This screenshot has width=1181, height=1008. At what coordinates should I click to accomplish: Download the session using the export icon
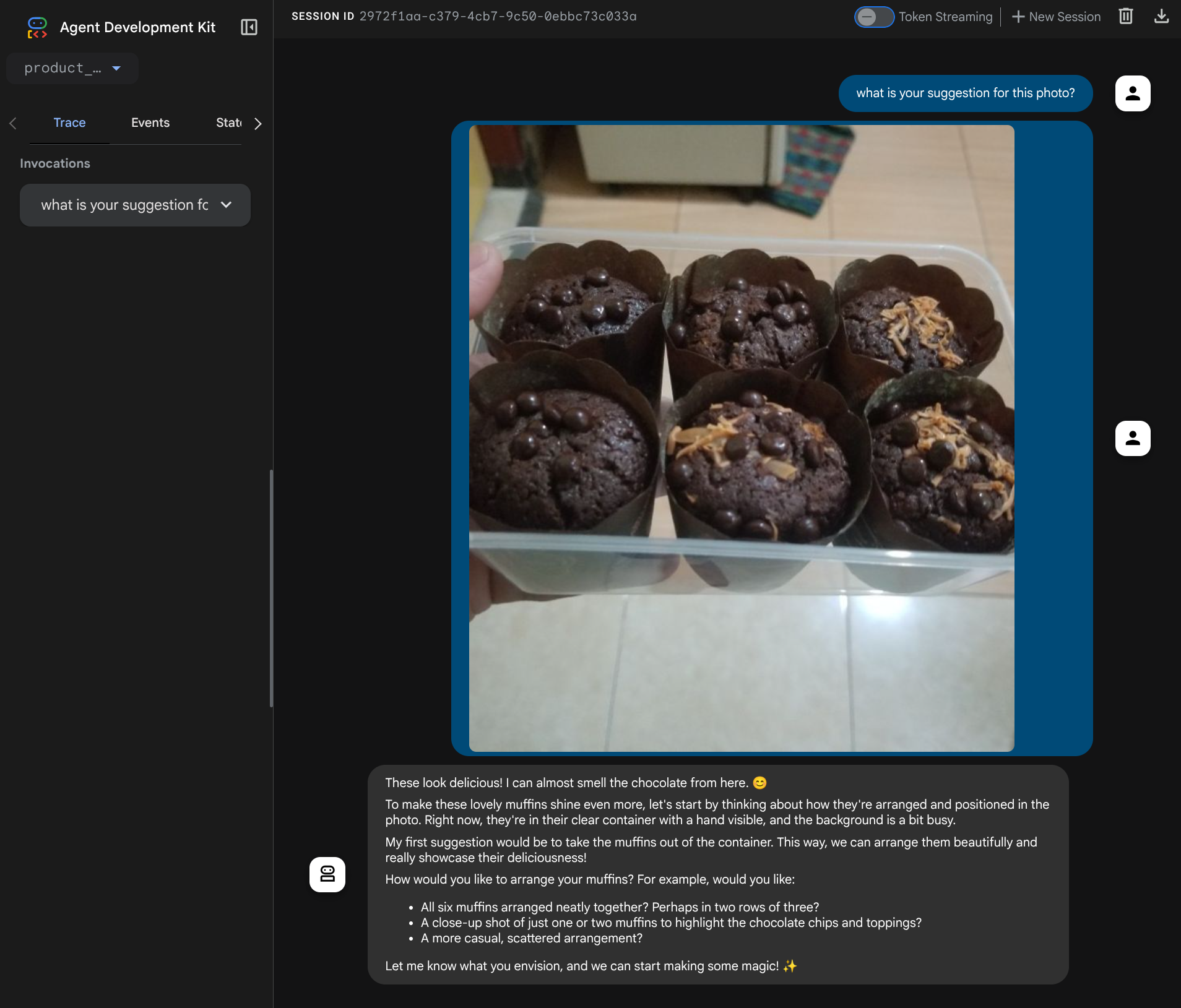(x=1162, y=16)
